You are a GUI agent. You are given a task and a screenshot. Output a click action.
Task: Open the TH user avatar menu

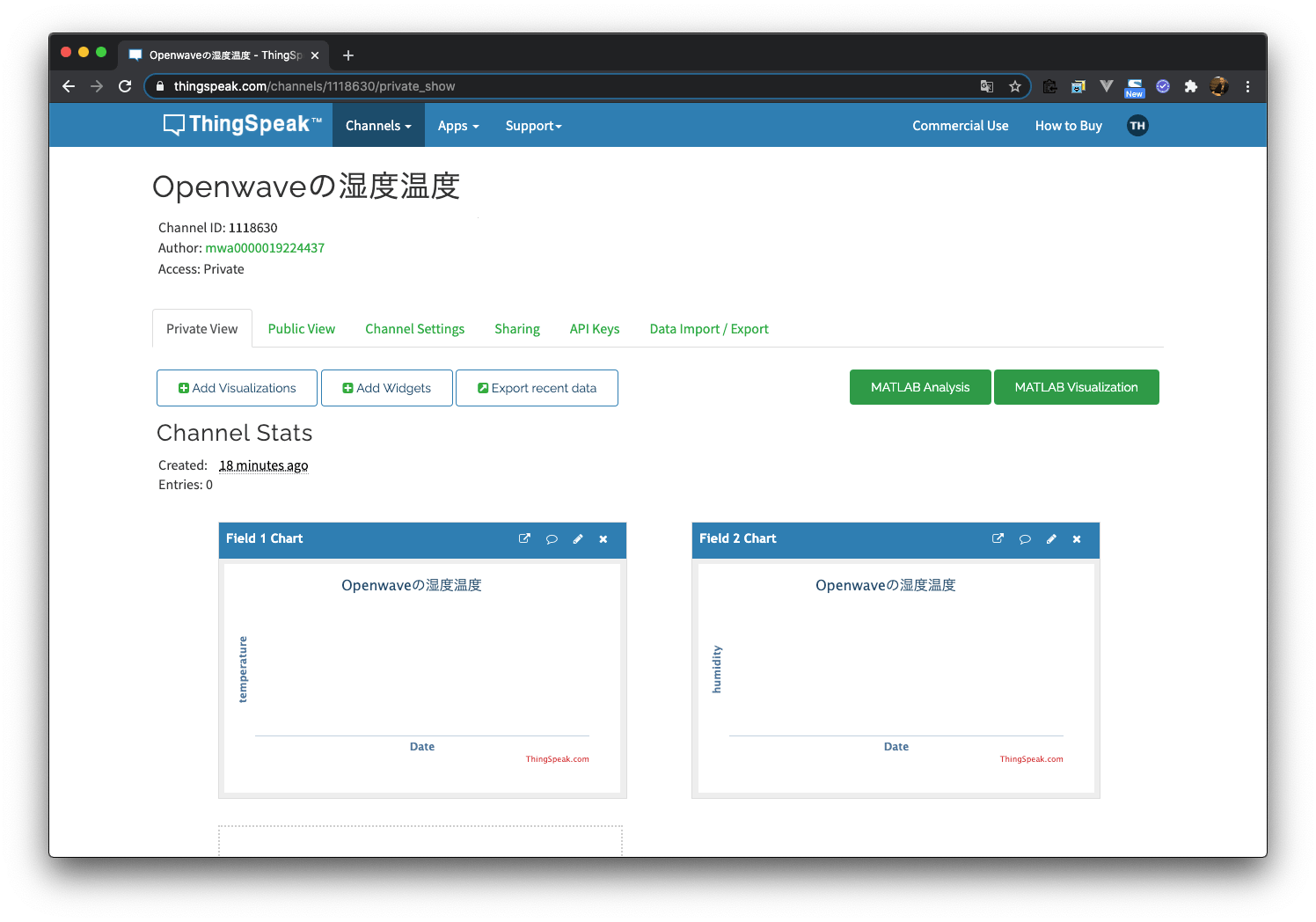pyautogui.click(x=1137, y=126)
